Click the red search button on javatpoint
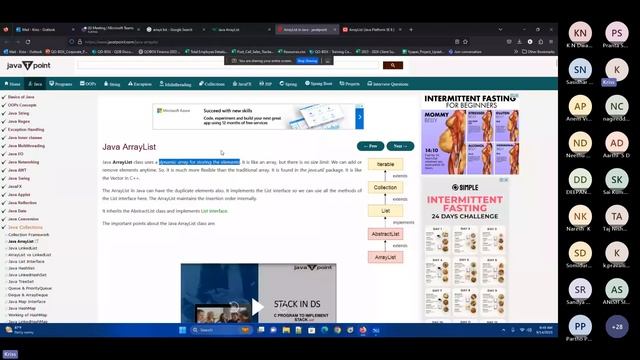The height and width of the screenshot is (360, 640). click(393, 65)
